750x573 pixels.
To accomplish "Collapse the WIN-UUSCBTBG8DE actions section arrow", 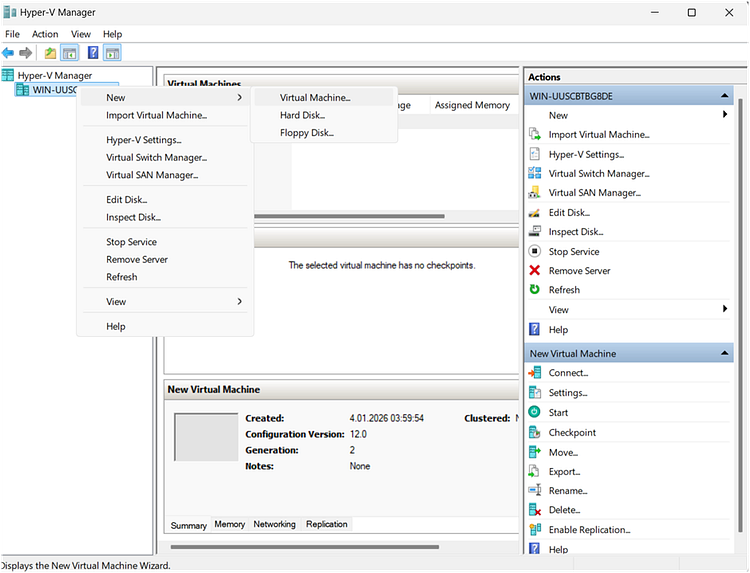I will click(x=724, y=96).
